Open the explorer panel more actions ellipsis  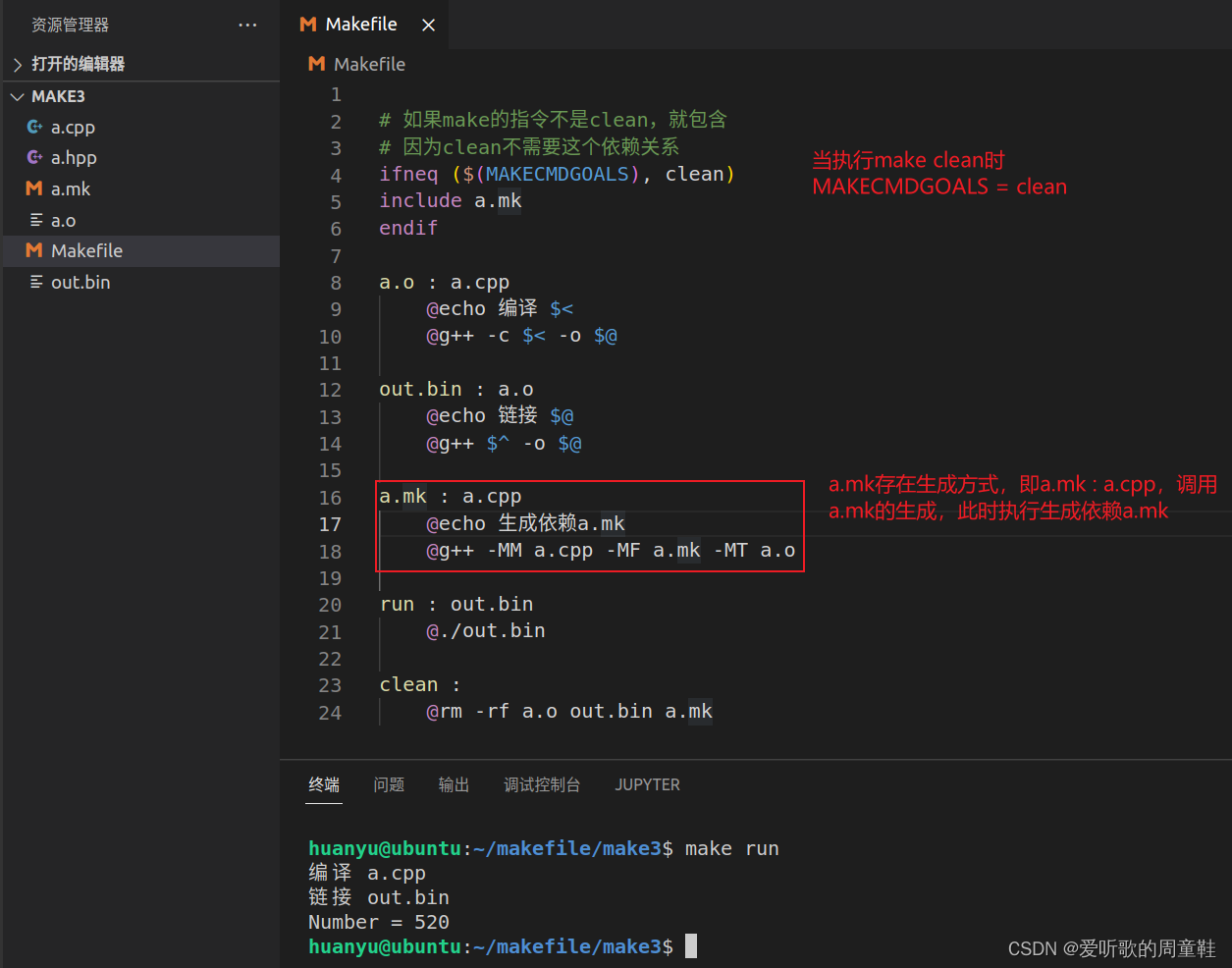[247, 25]
